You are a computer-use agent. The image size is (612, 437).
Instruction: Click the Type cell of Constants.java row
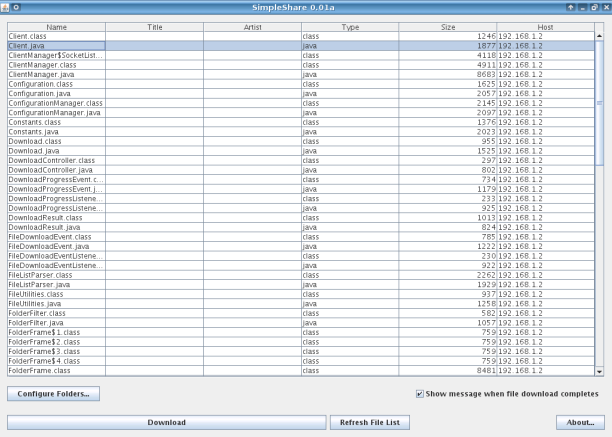tap(350, 132)
